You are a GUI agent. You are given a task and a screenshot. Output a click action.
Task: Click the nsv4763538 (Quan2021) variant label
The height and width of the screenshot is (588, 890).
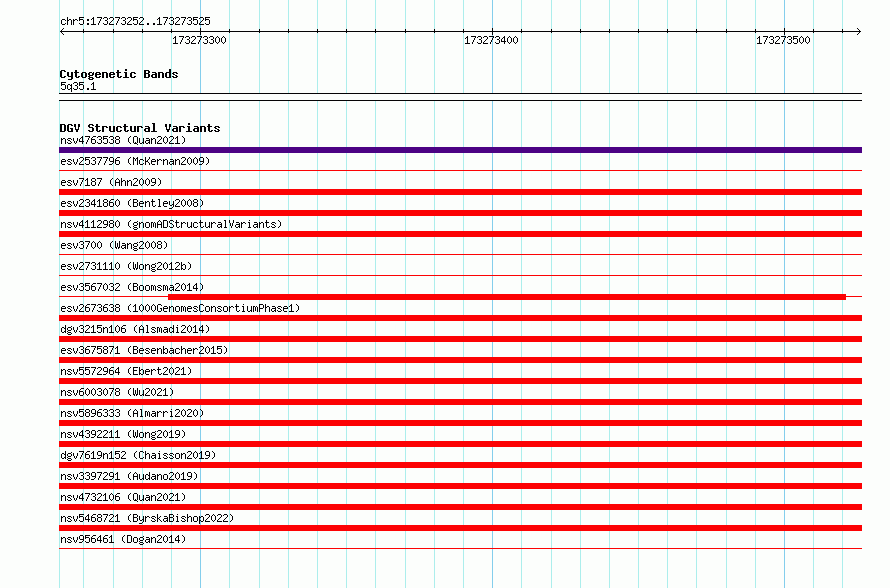pos(123,140)
